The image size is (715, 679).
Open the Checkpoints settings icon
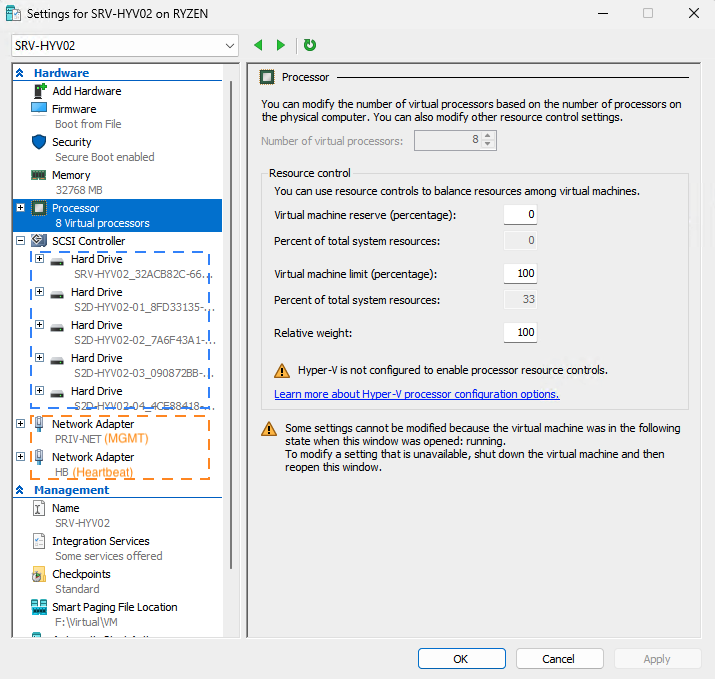point(39,575)
